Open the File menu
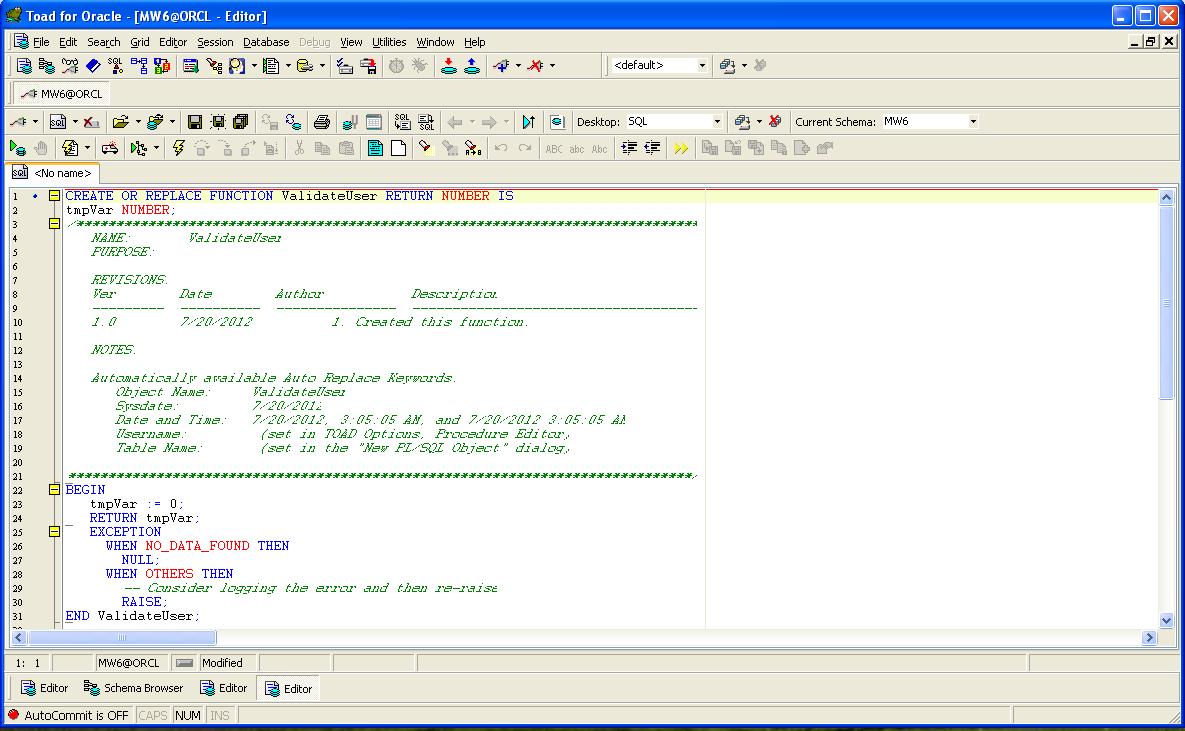Viewport: 1185px width, 731px height. (x=41, y=42)
